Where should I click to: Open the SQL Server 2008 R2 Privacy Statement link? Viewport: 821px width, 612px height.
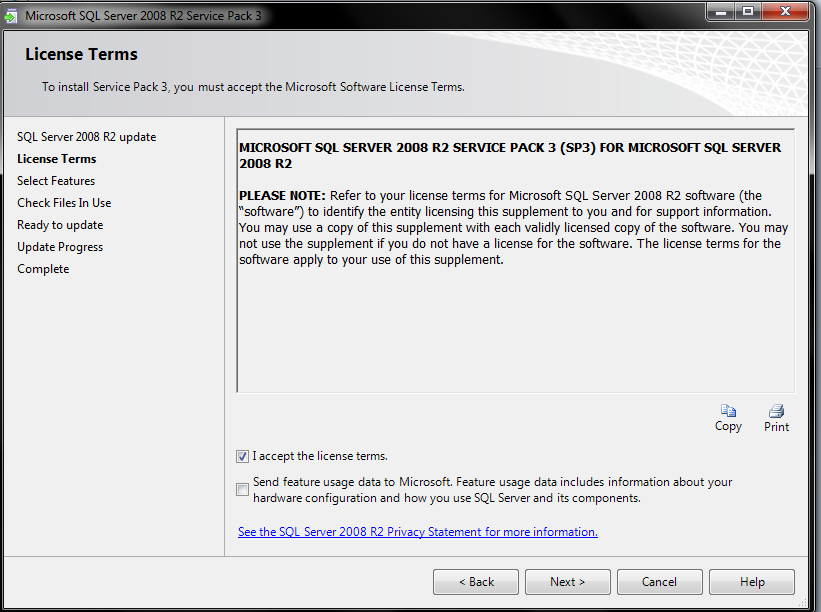coord(417,532)
